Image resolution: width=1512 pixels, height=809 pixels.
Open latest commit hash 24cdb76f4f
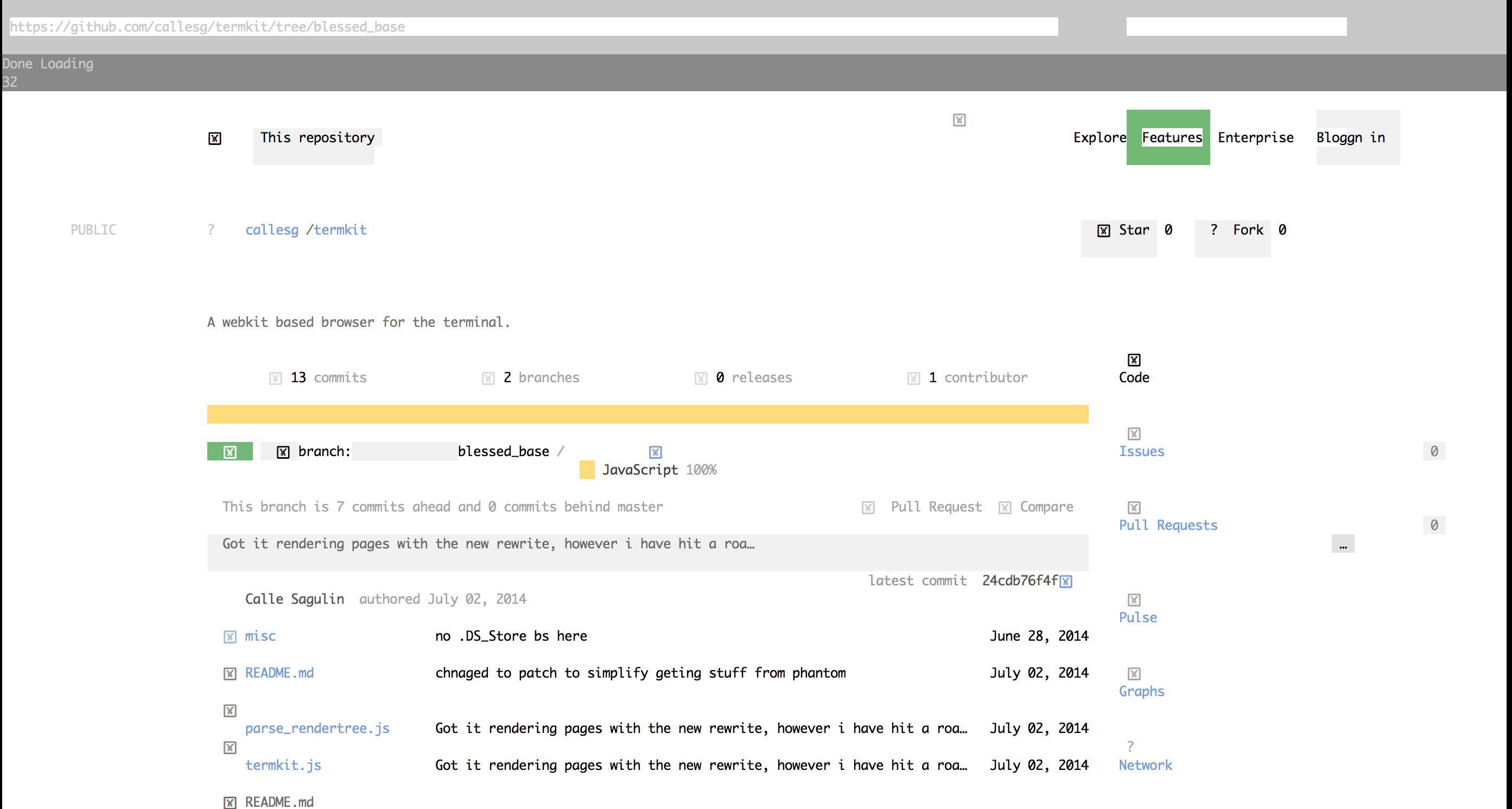pos(1020,580)
